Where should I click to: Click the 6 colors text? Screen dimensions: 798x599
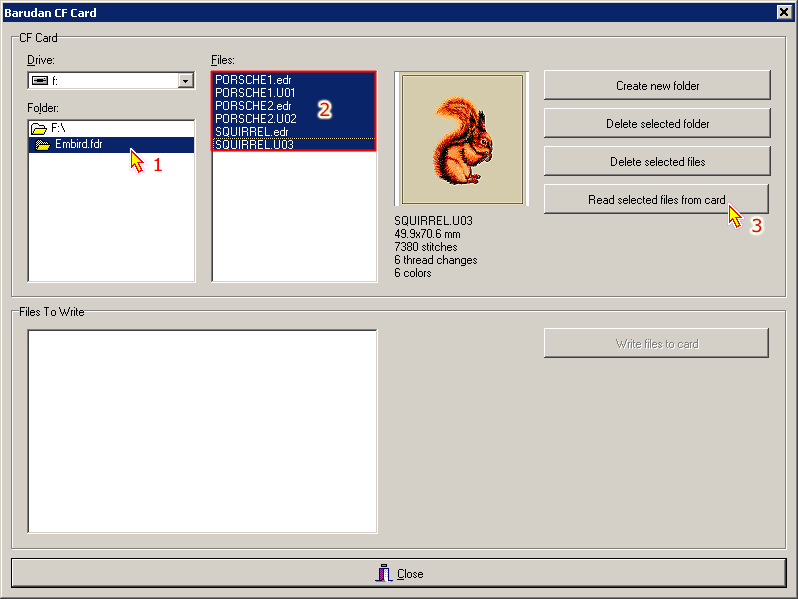tap(413, 273)
